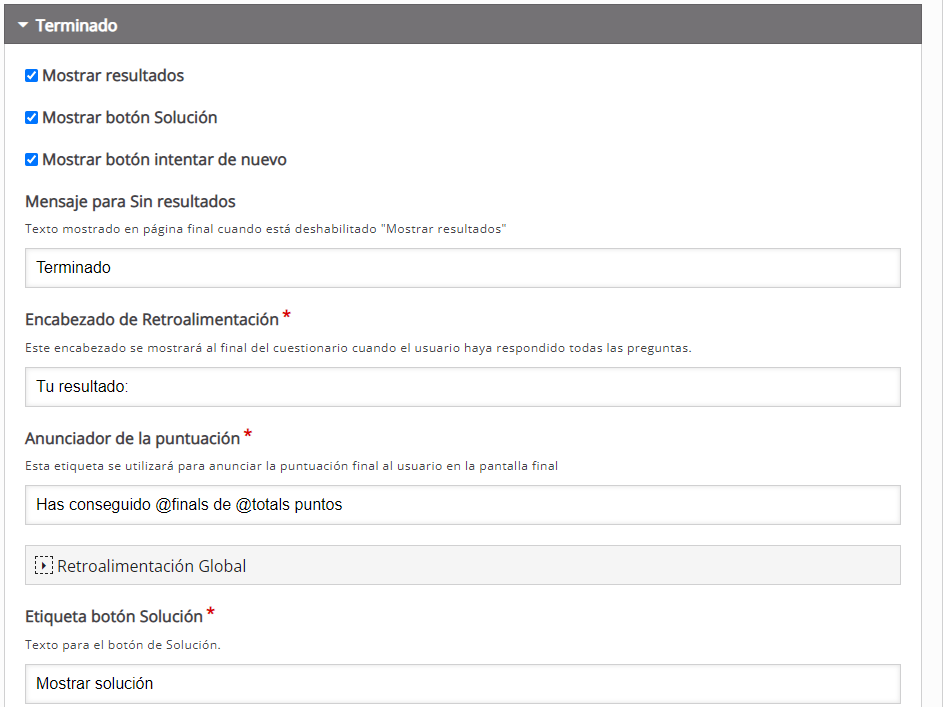Viewport: 946px width, 707px height.
Task: Click the Anunciador de la puntuación input
Action: click(463, 505)
